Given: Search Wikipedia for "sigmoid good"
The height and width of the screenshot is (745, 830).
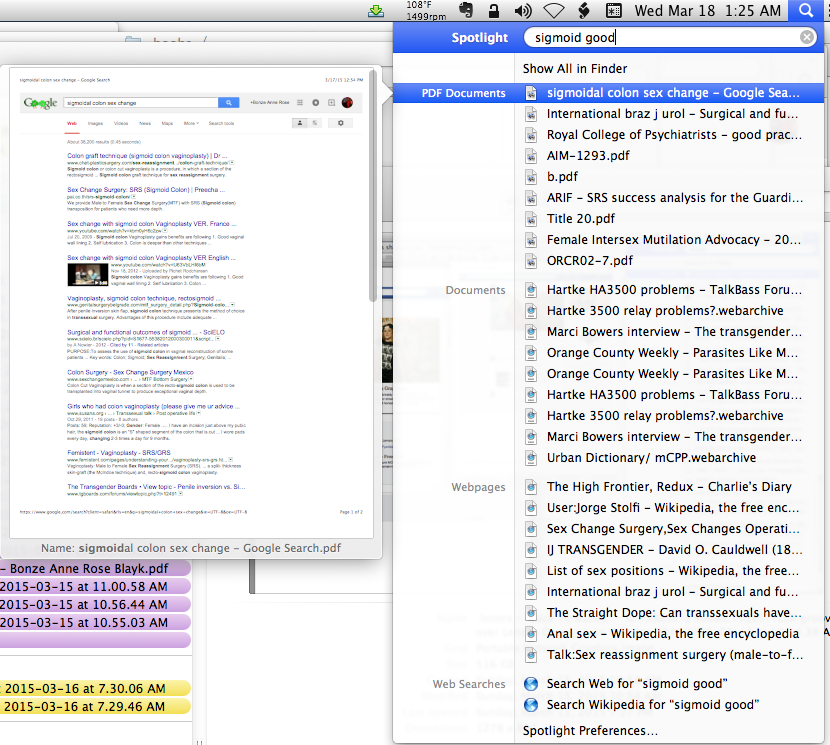Looking at the screenshot, I should 653,705.
